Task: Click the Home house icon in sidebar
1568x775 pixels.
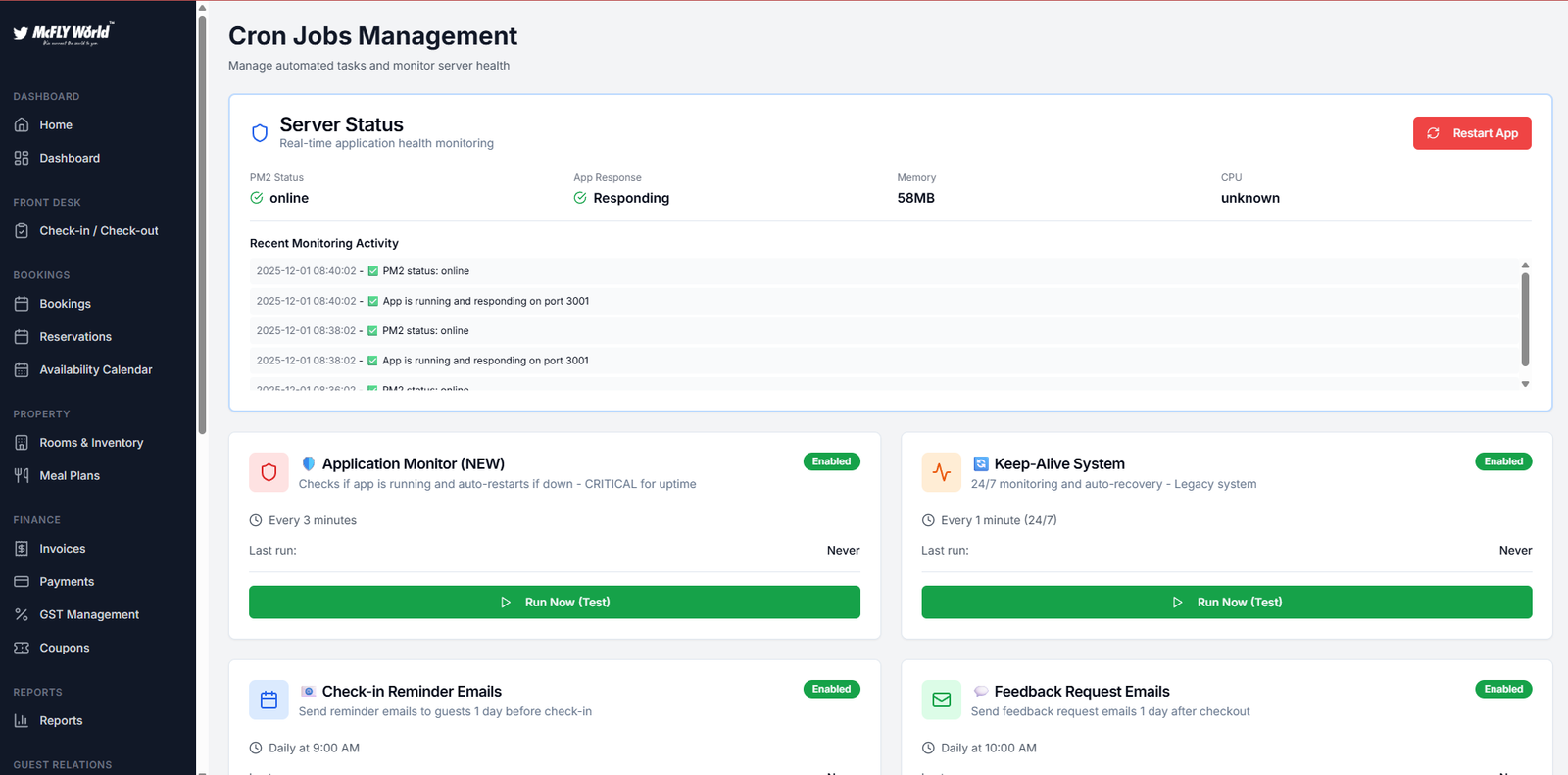Action: (x=22, y=125)
